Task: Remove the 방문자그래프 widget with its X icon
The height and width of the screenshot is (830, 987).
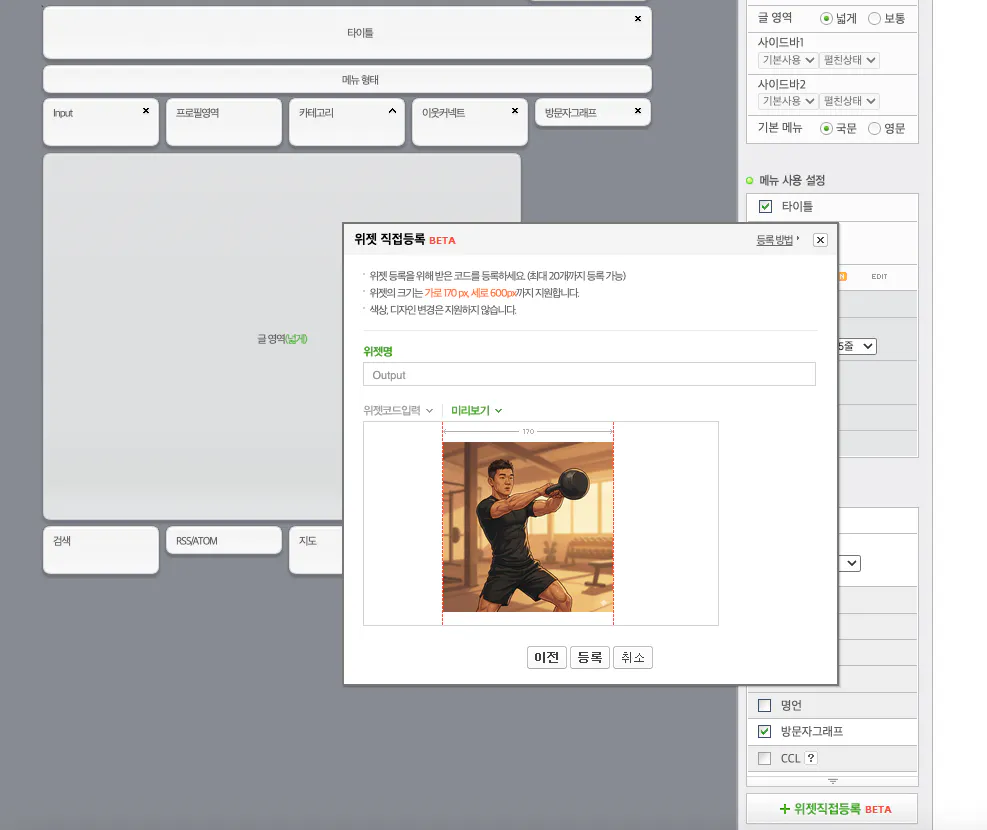Action: (x=638, y=111)
